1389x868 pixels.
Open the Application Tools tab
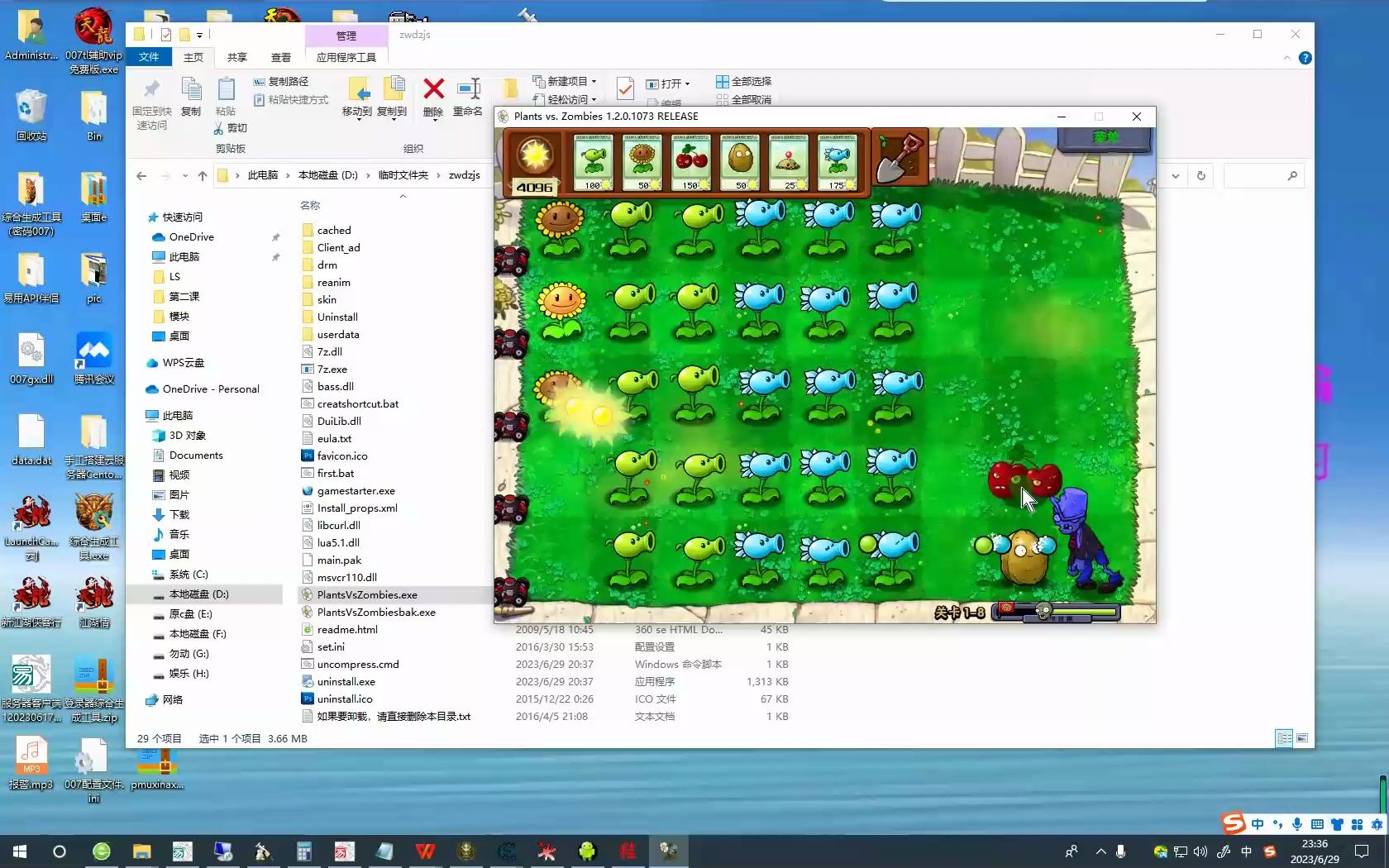346,57
